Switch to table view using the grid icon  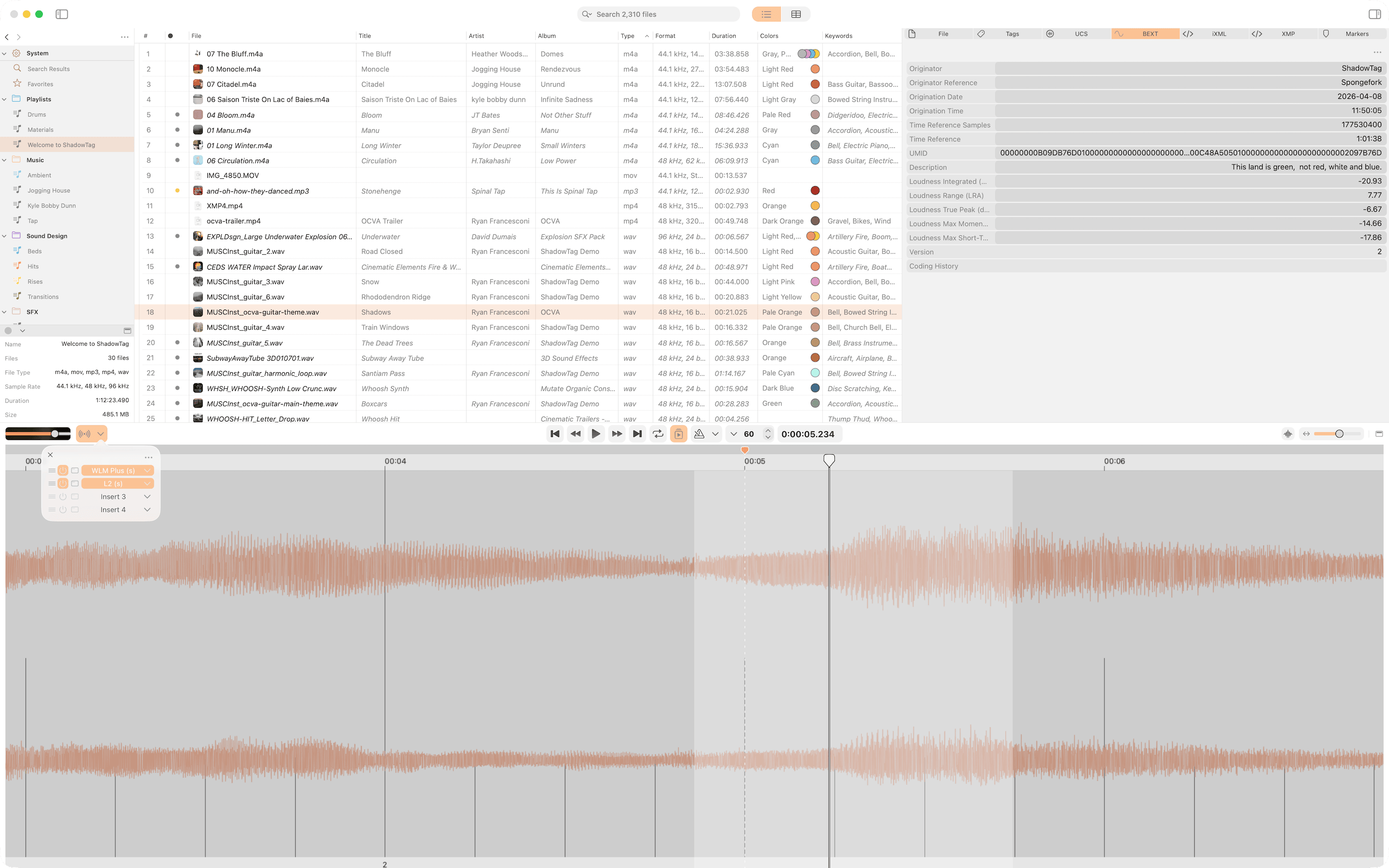pos(795,14)
